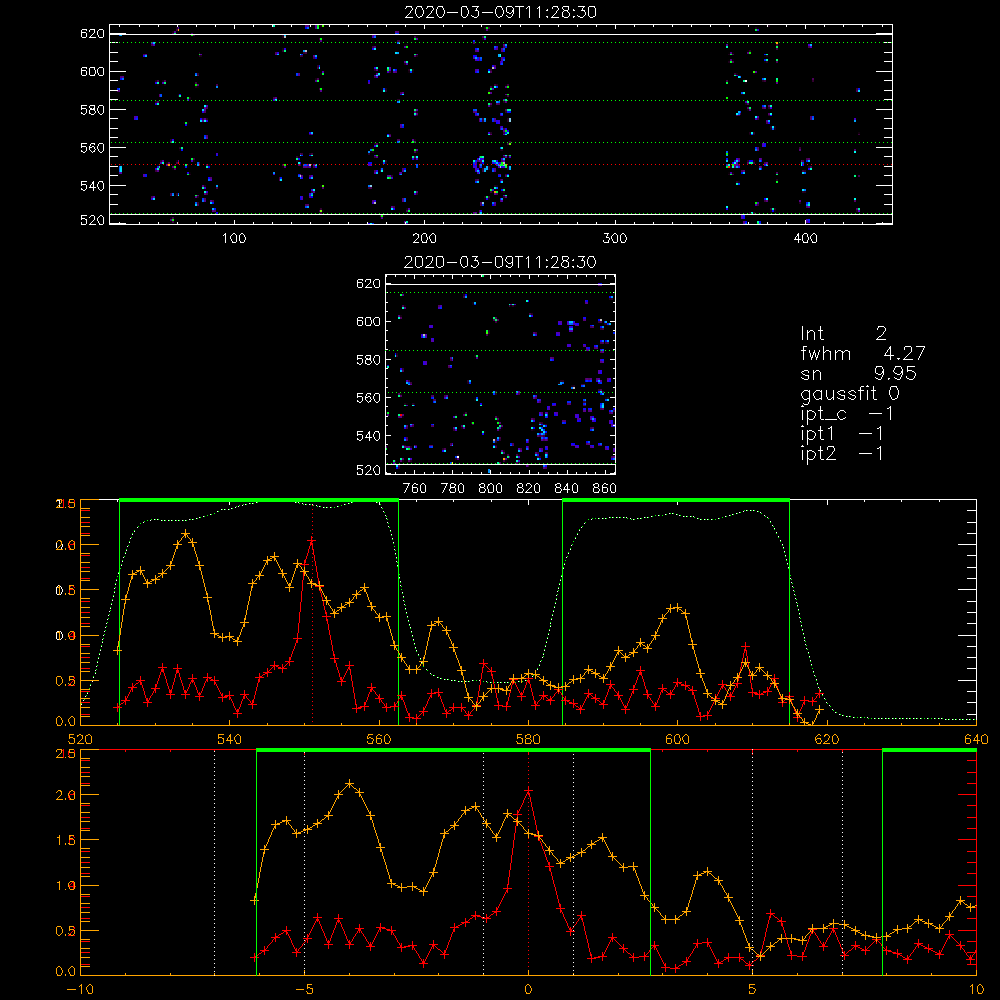
Task: Click the ipt_c -1 entry
Action: click(847, 414)
